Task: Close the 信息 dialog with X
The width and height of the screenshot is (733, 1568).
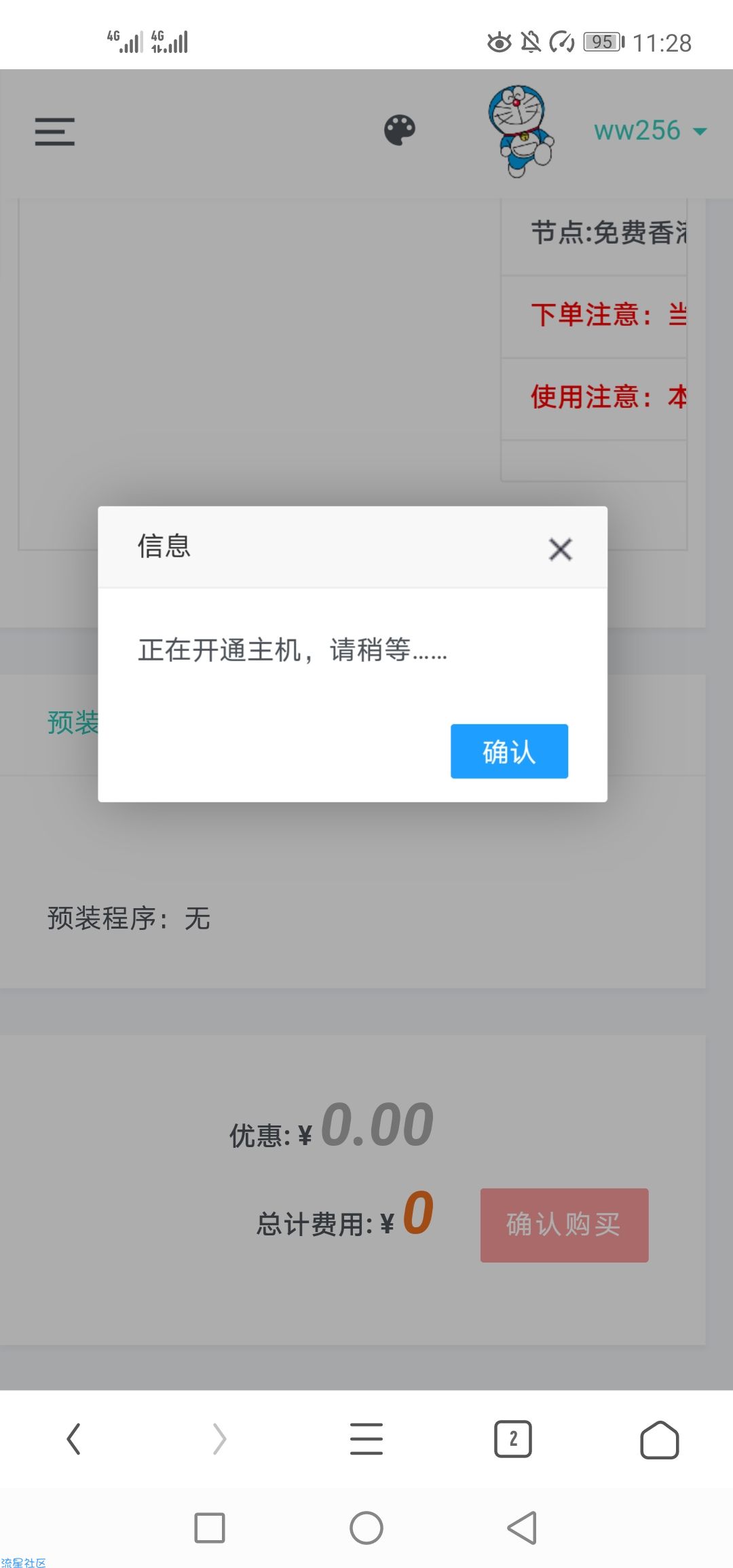Action: (x=561, y=549)
